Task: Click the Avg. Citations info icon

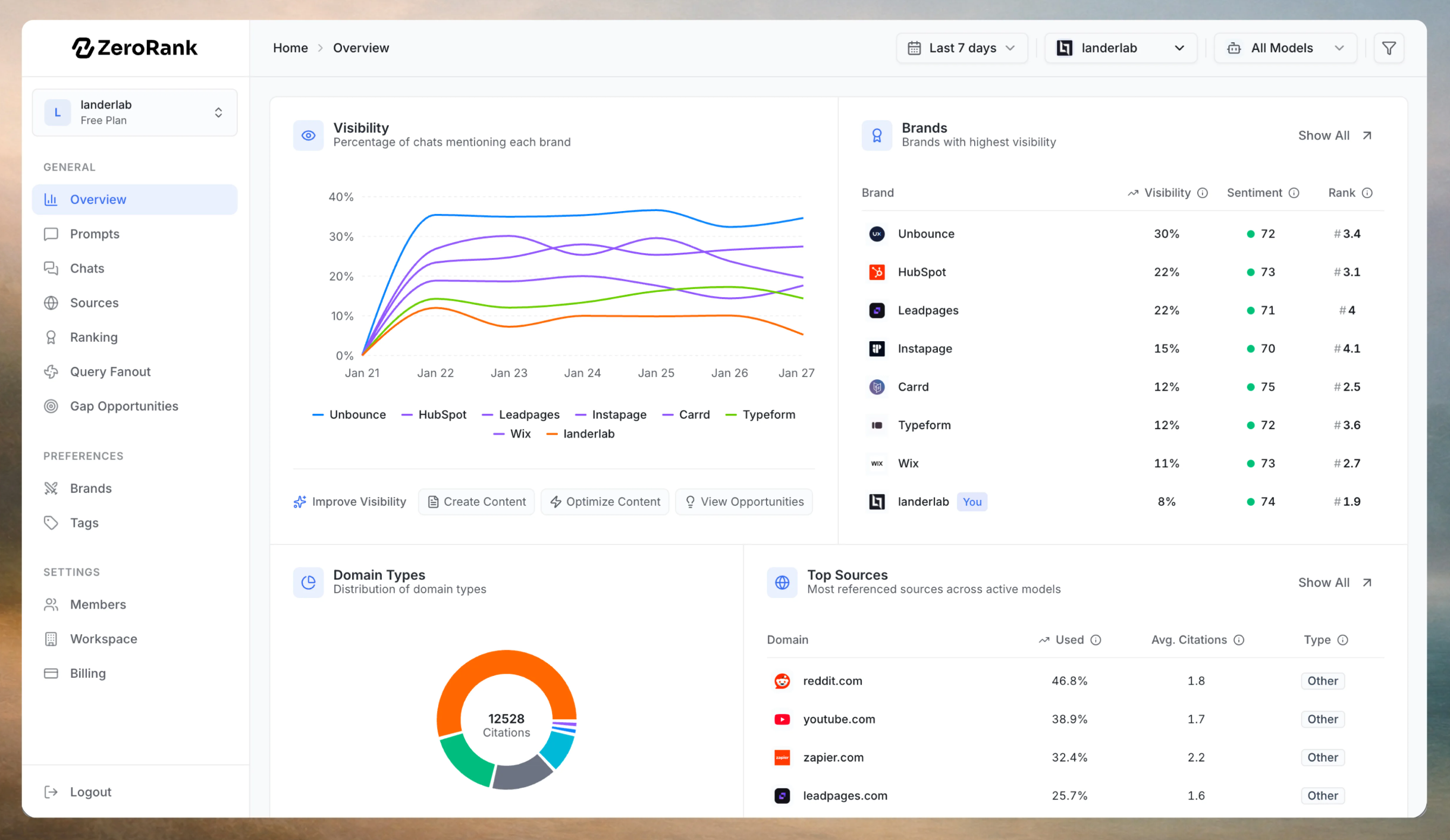Action: click(1239, 640)
